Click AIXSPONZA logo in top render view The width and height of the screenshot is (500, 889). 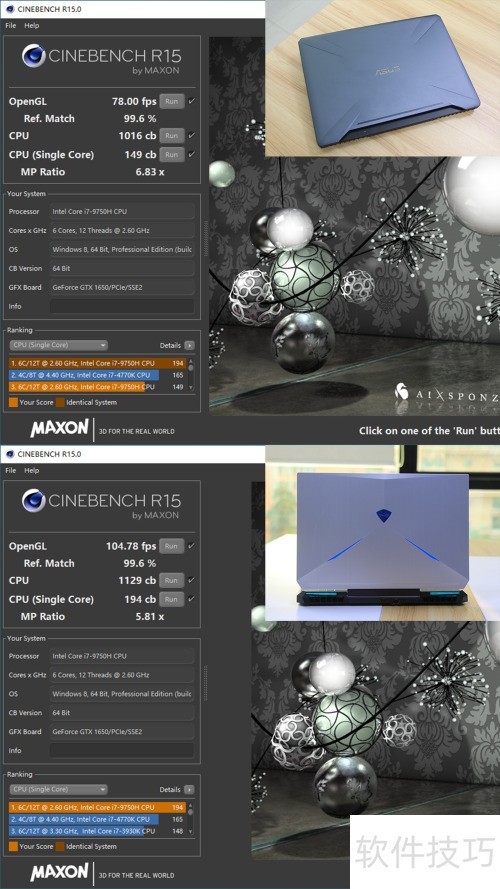point(447,392)
